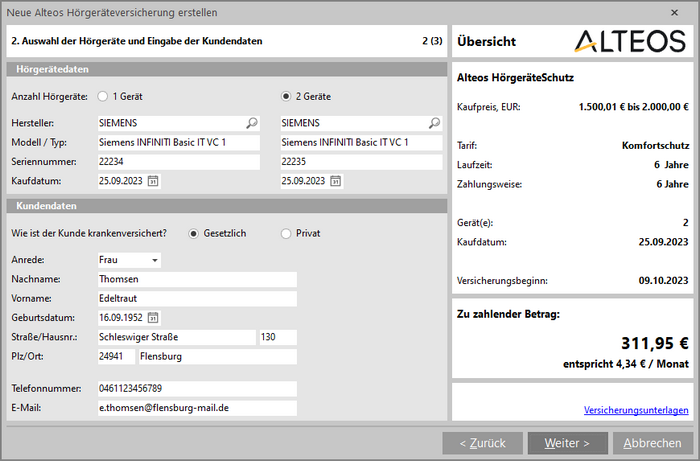The height and width of the screenshot is (461, 700).
Task: Click the first Seriennummer field 22234
Action: tap(178, 162)
